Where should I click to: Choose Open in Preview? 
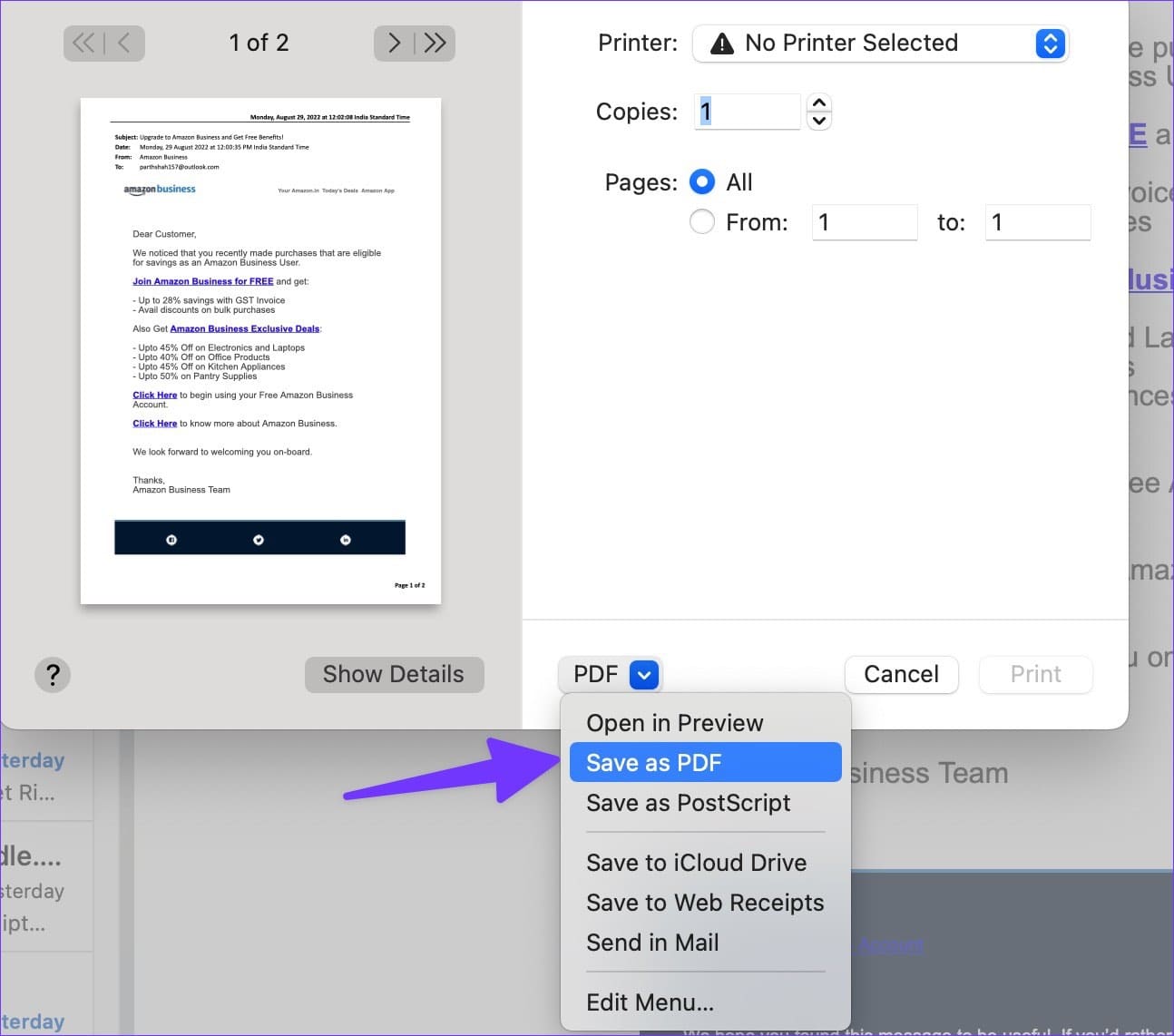(x=706, y=723)
